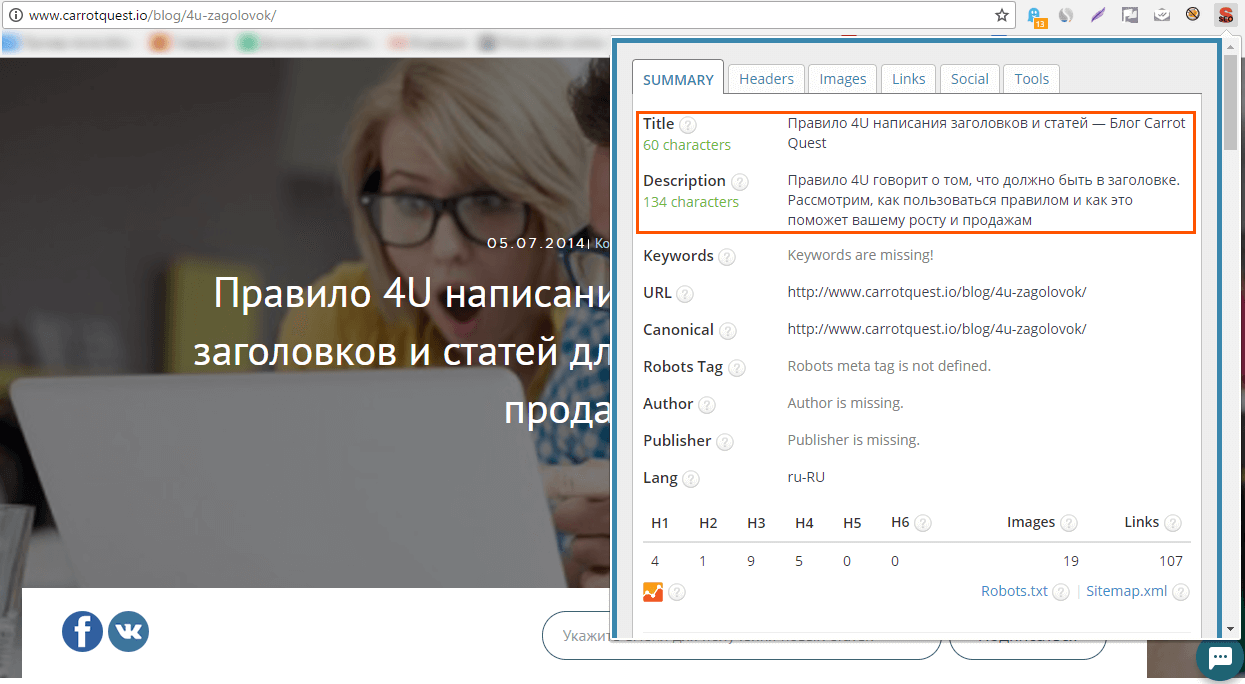Image resolution: width=1245 pixels, height=684 pixels.
Task: Click the purple feather extension icon
Action: pyautogui.click(x=1099, y=15)
